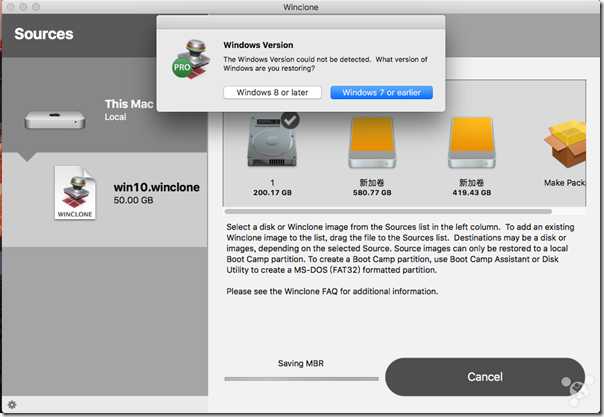Click the This Mac label
Viewport: 604px width, 417px height.
[129, 104]
